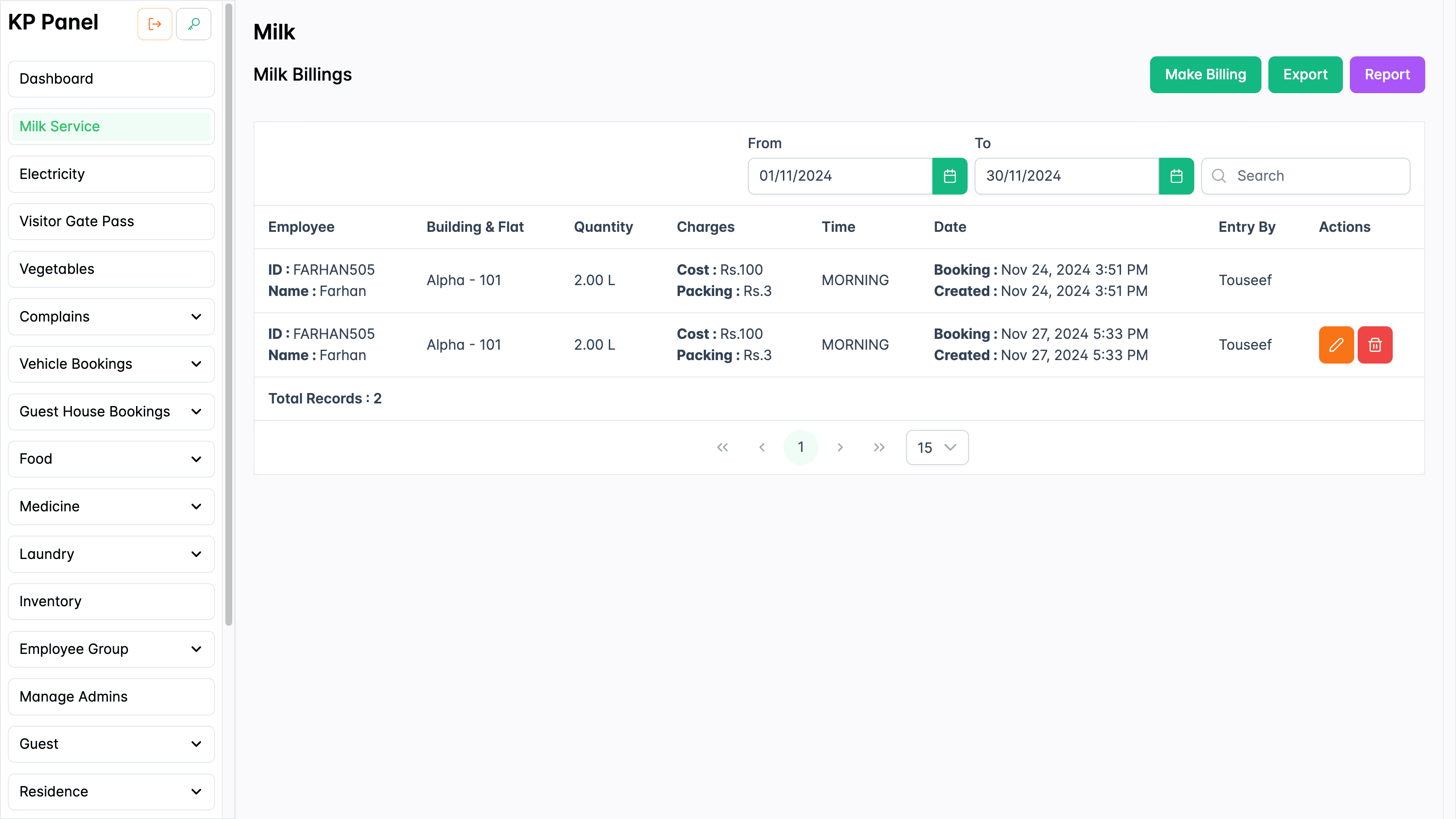Click inside the Search input box
The height and width of the screenshot is (819, 1456).
[1311, 176]
